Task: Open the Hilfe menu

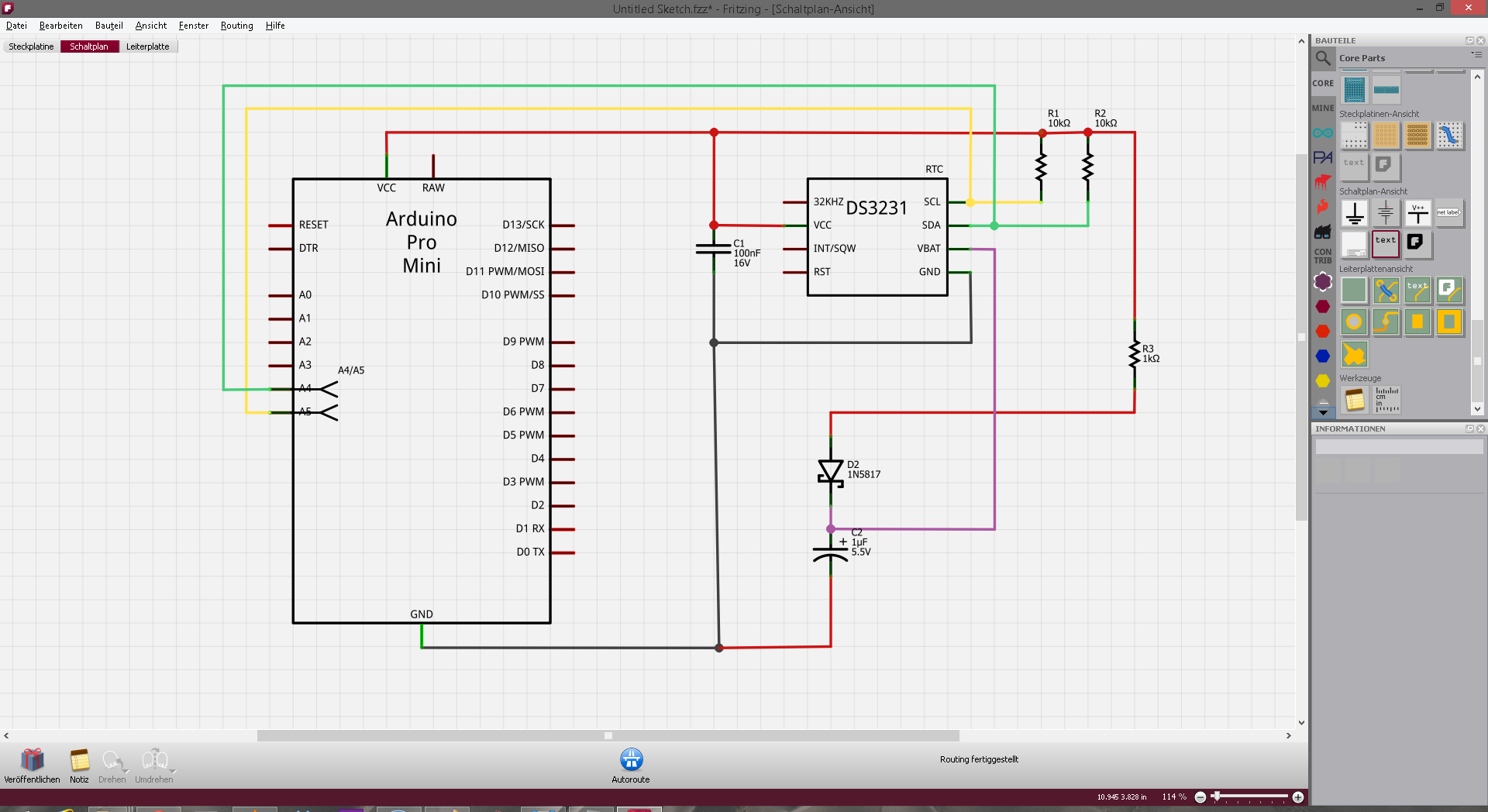Action: tap(275, 26)
